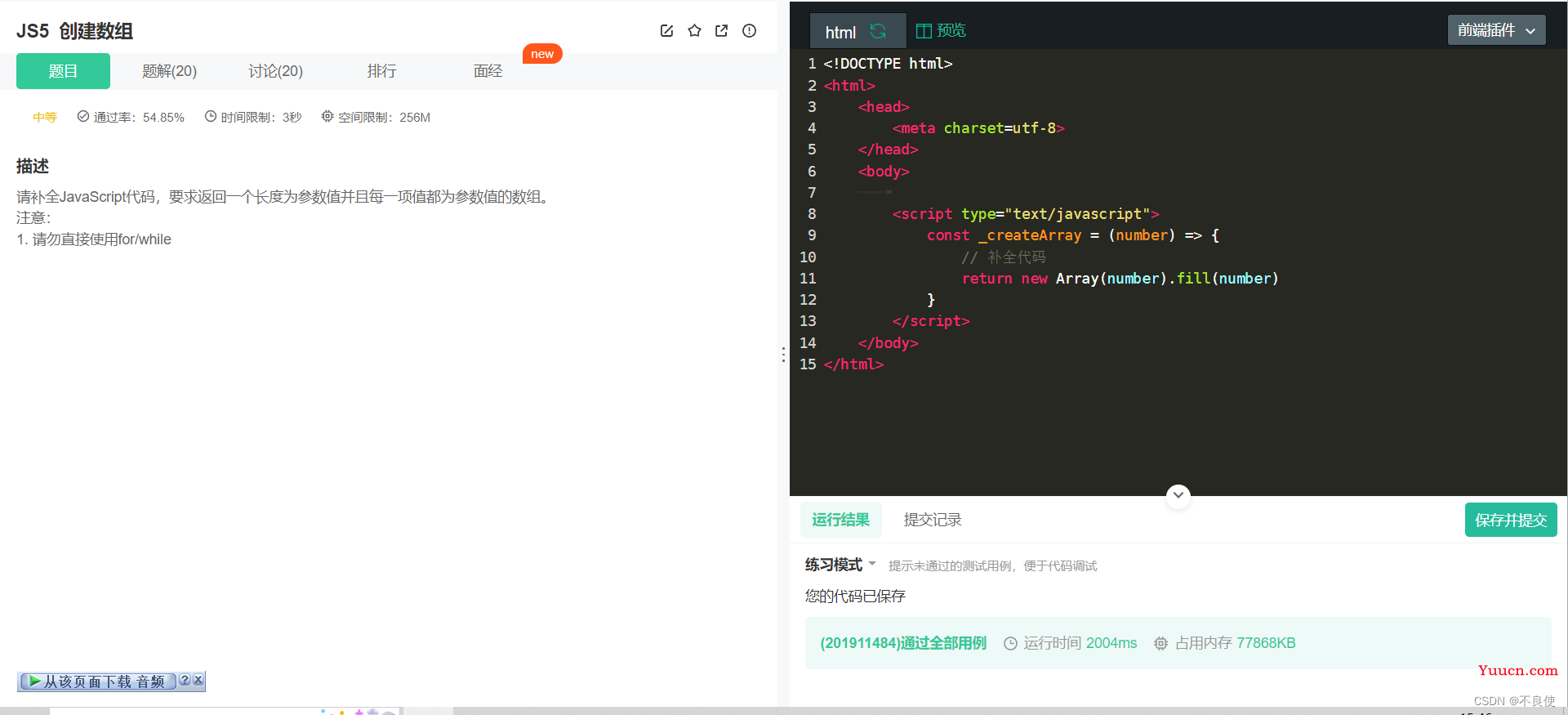Click the 预览 preview panel icon
This screenshot has width=1568, height=715.
(924, 31)
